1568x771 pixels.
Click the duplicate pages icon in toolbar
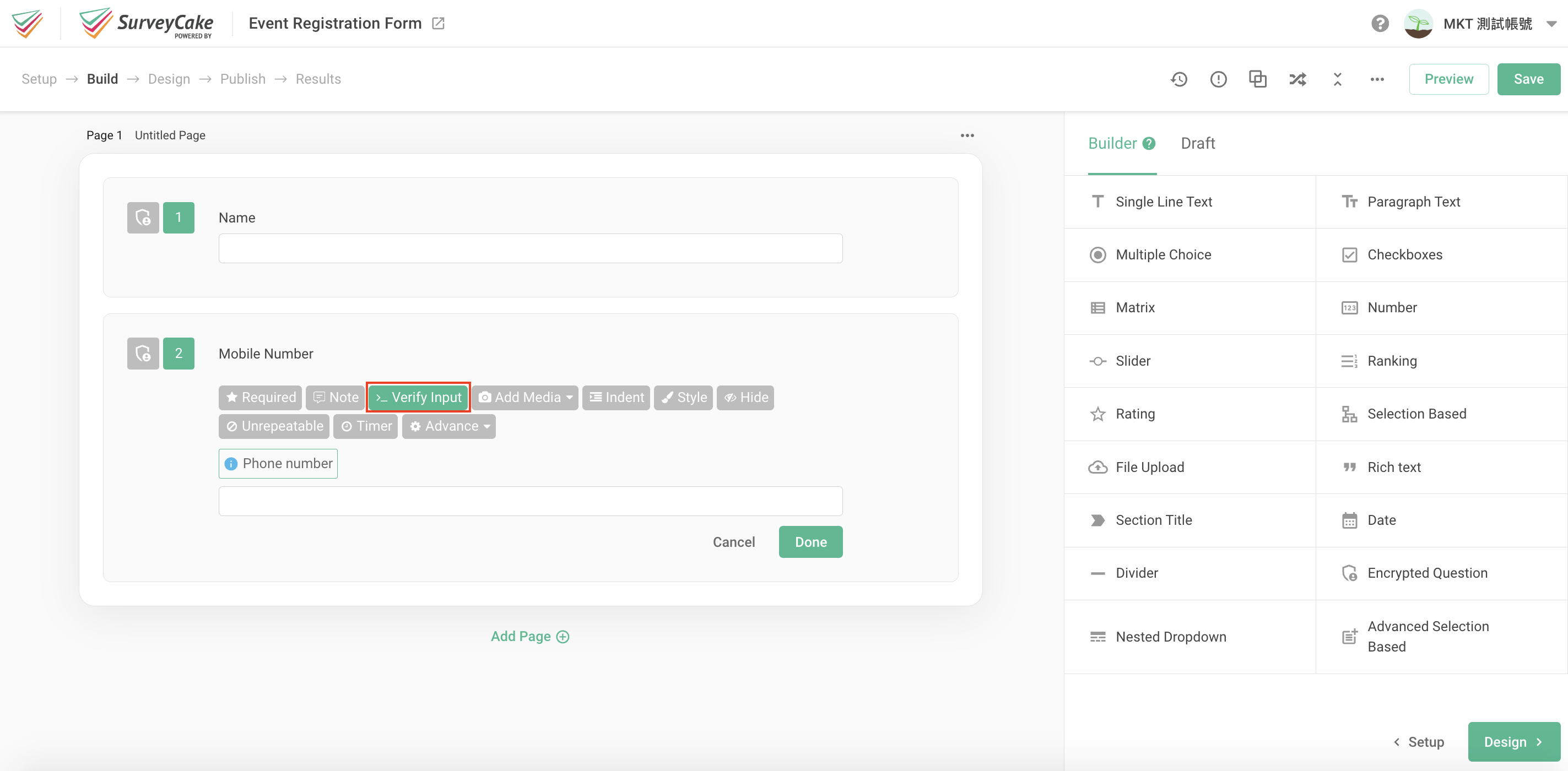pos(1258,79)
